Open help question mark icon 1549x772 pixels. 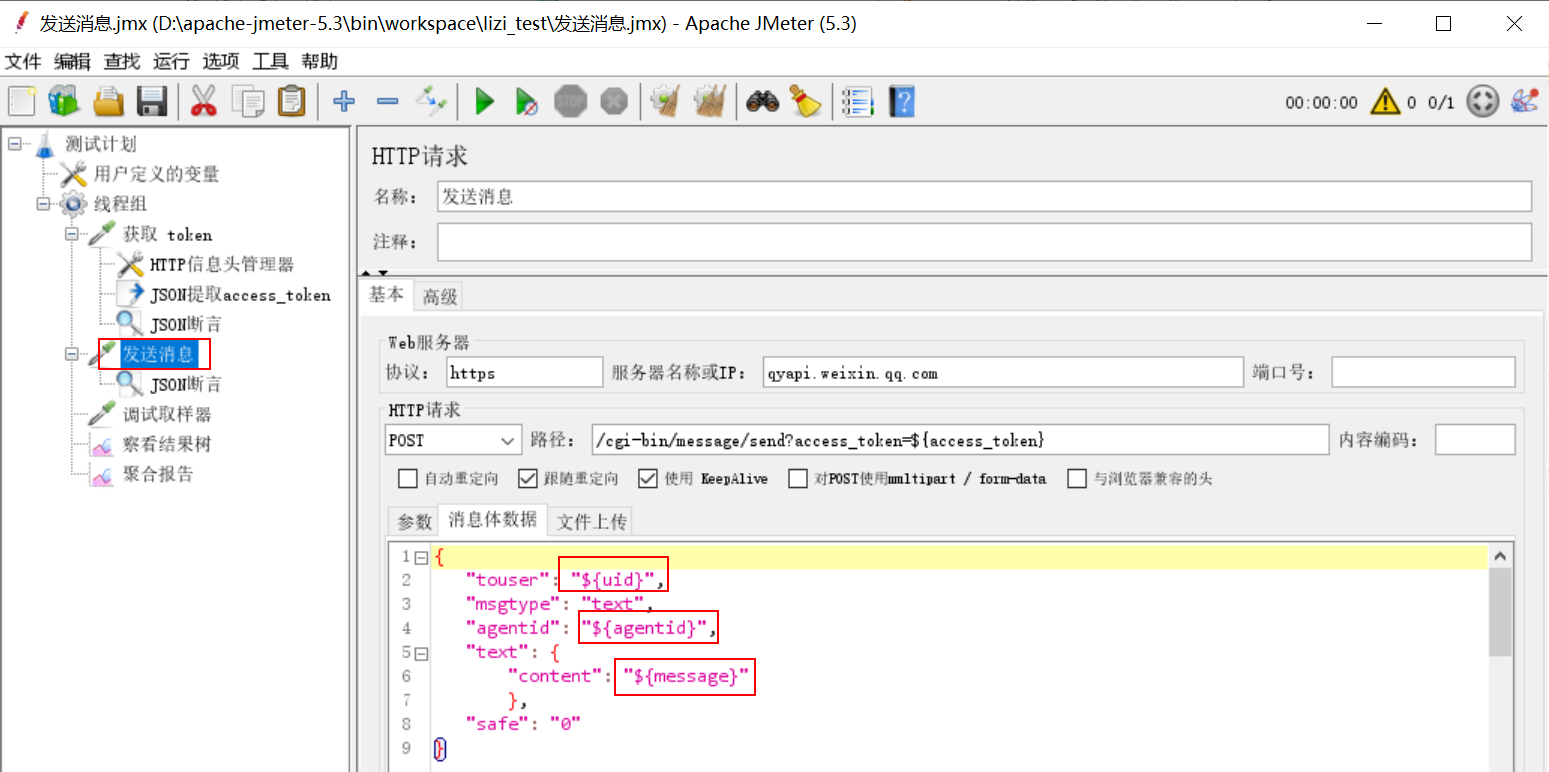(901, 101)
